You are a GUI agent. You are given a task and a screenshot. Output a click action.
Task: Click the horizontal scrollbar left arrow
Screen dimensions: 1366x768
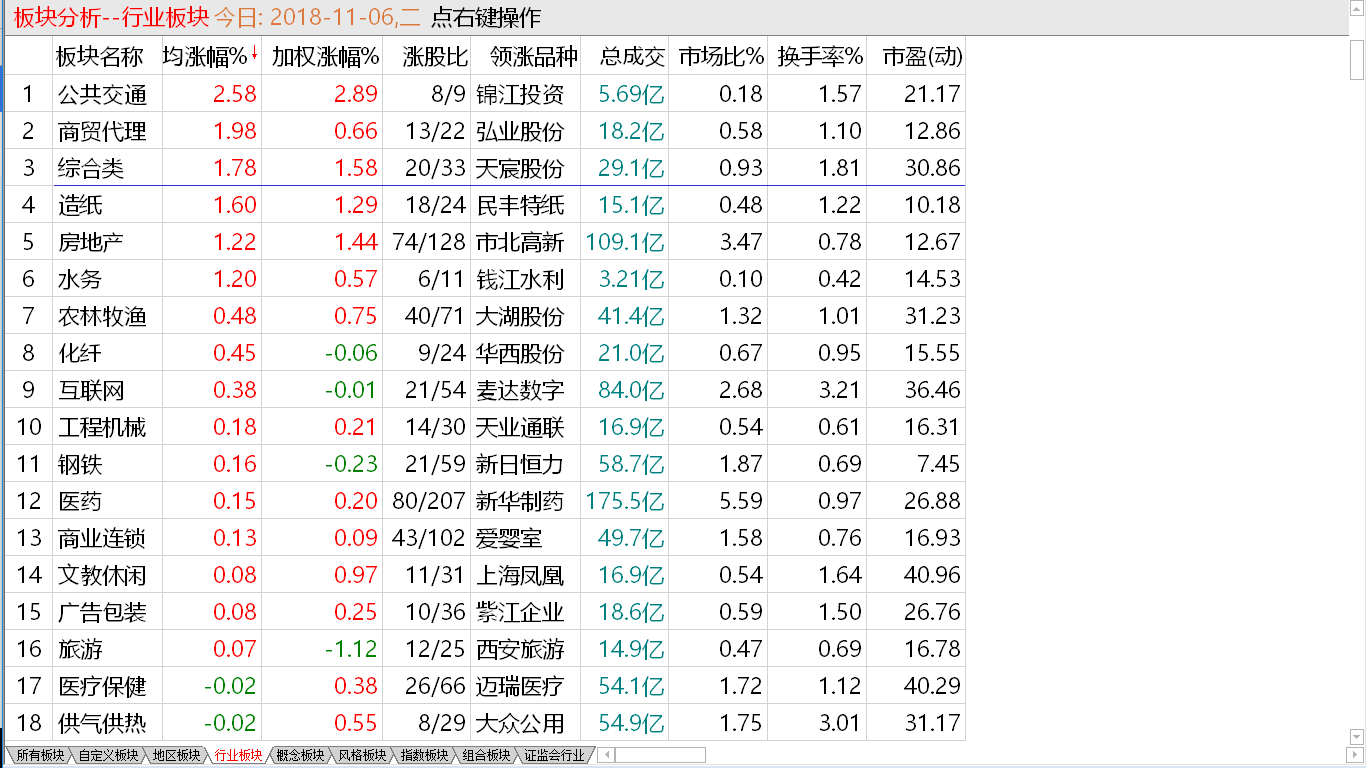605,755
